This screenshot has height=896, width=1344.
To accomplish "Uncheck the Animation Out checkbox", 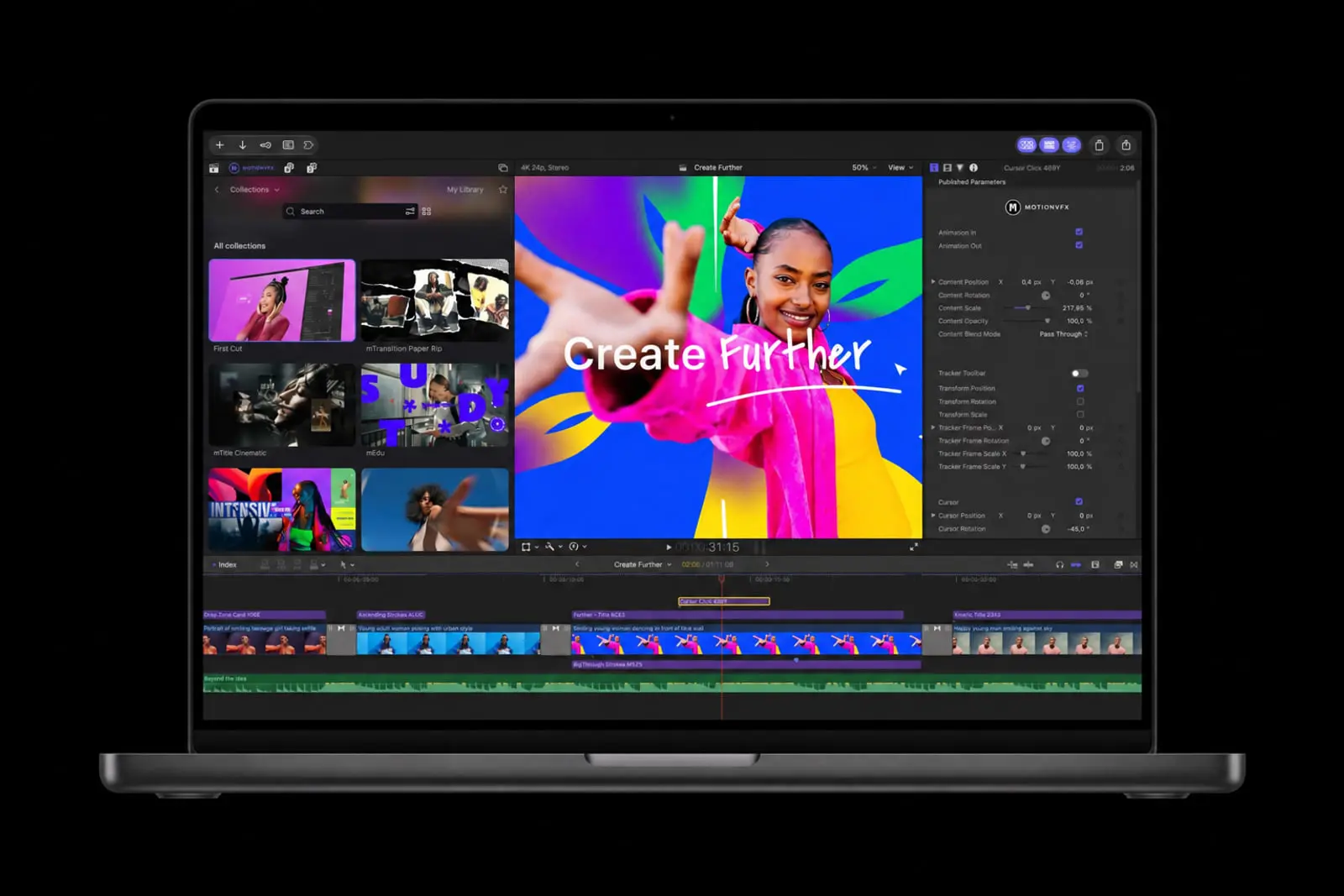I will click(x=1079, y=245).
